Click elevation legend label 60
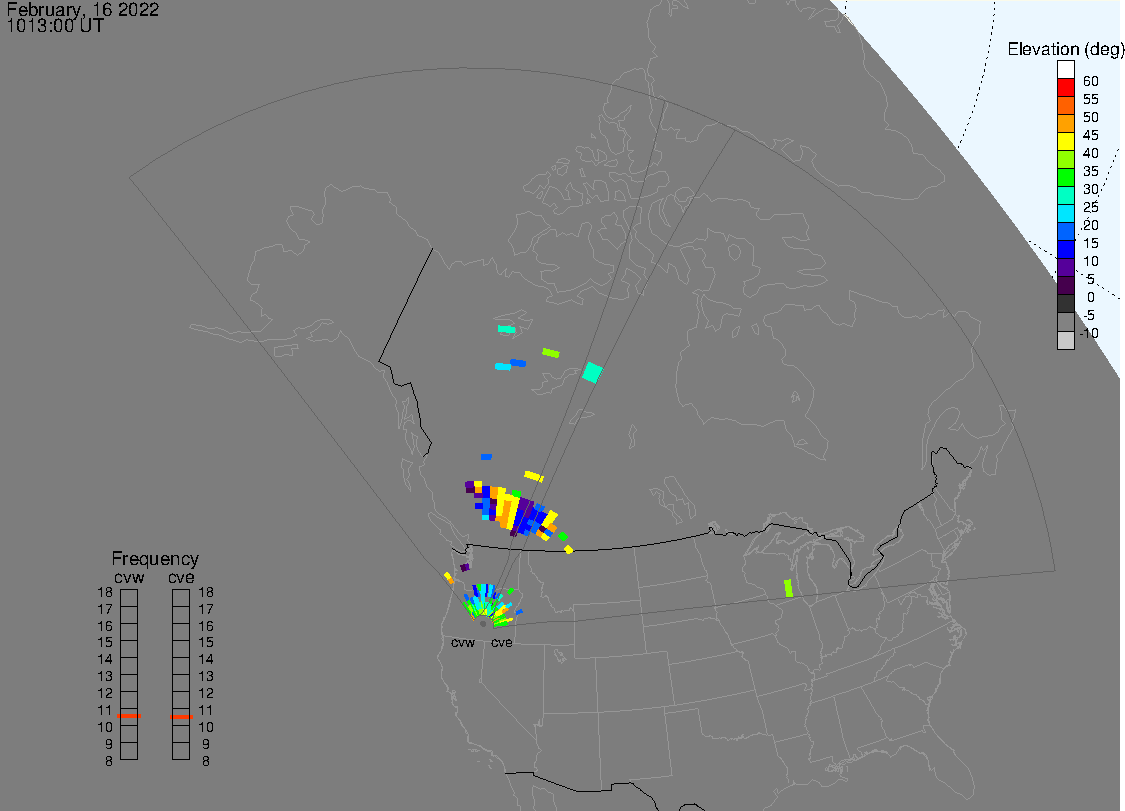 1091,81
